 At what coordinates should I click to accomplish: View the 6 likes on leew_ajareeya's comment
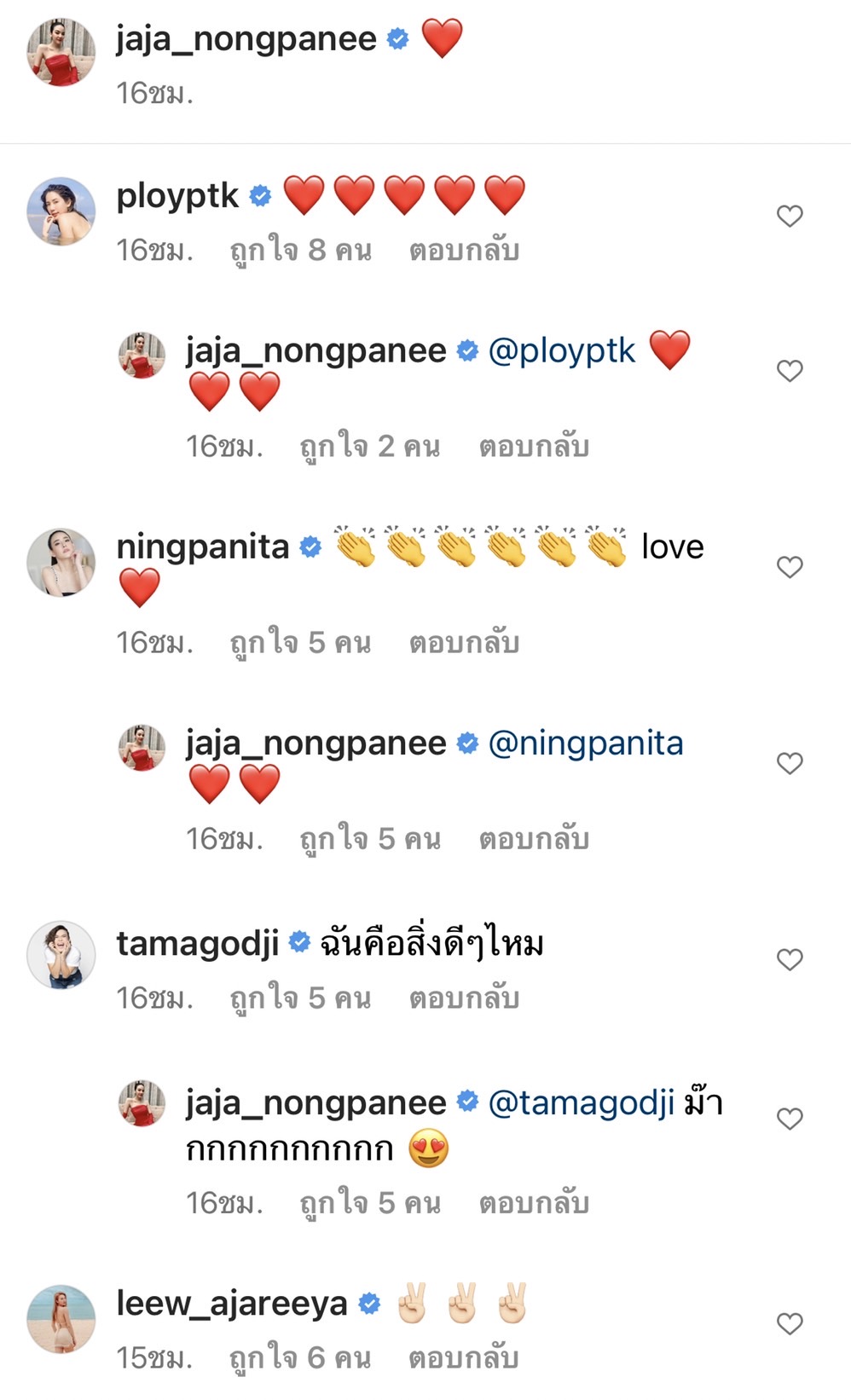click(x=298, y=1359)
